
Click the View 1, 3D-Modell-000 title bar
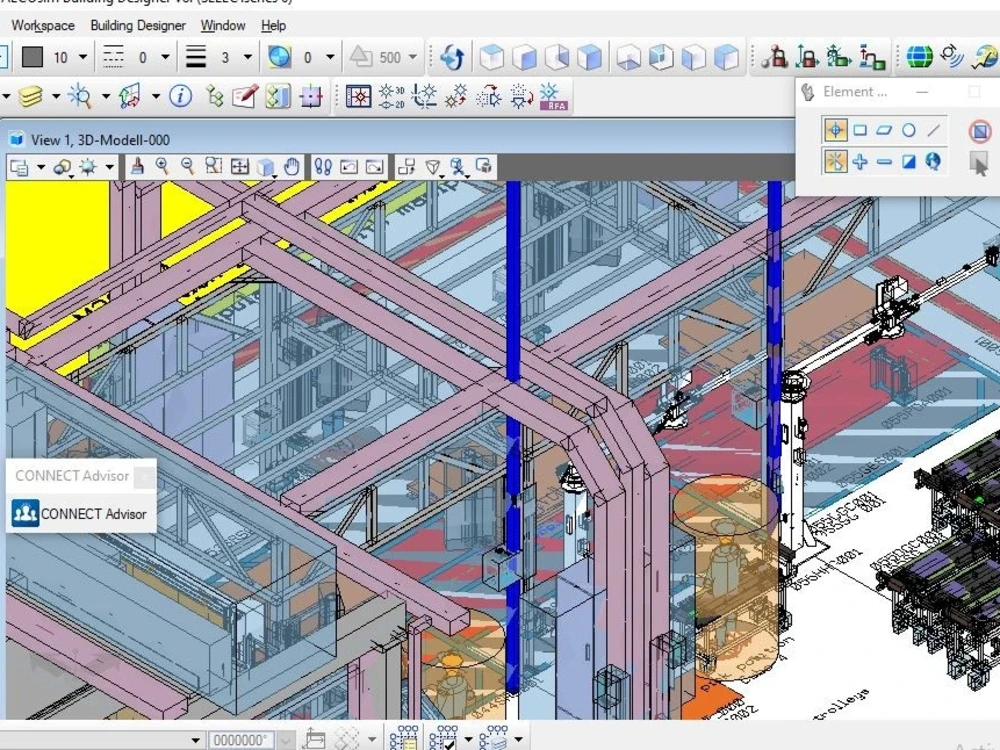tap(101, 140)
